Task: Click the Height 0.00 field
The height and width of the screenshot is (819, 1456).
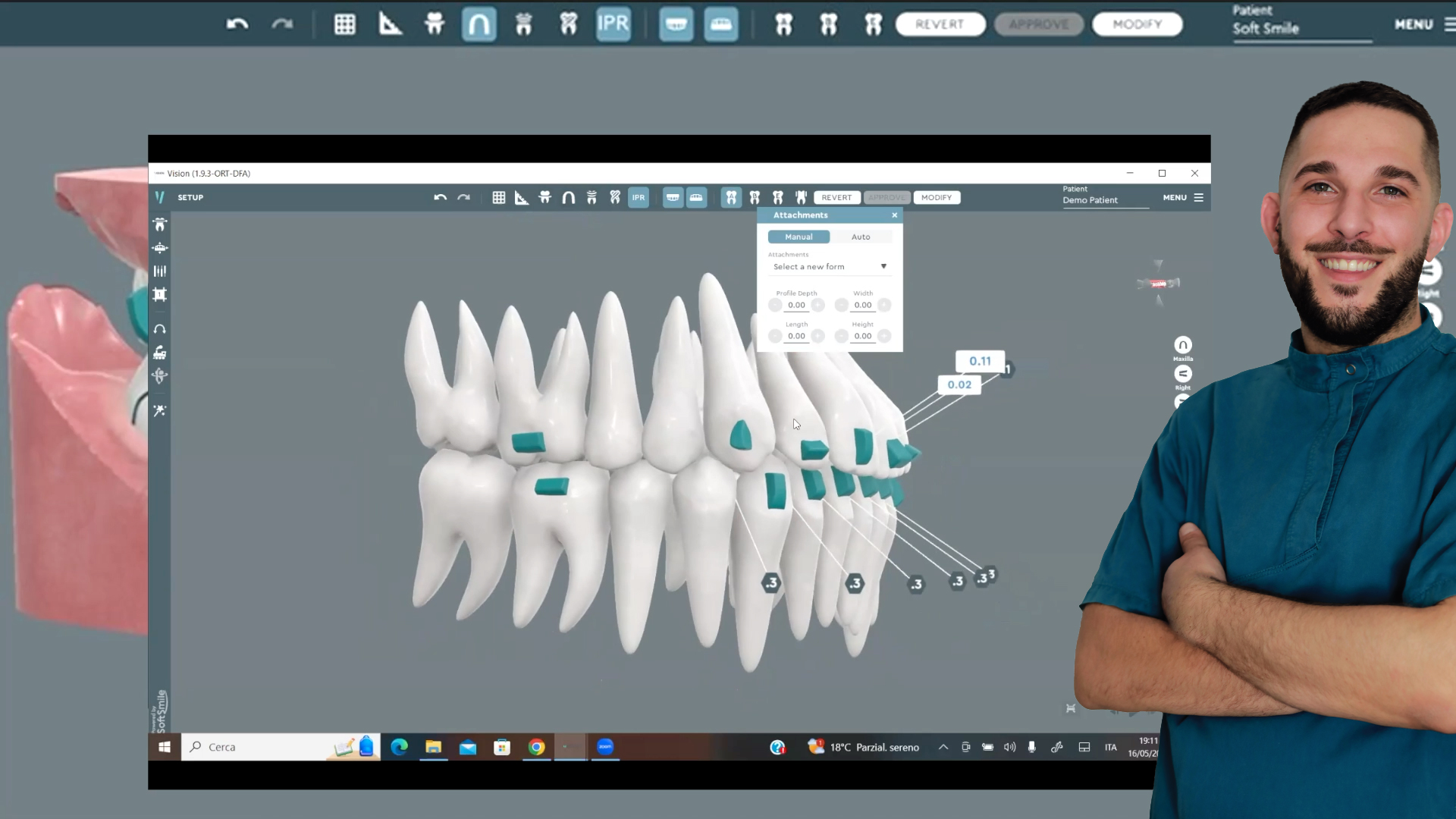Action: click(x=863, y=336)
